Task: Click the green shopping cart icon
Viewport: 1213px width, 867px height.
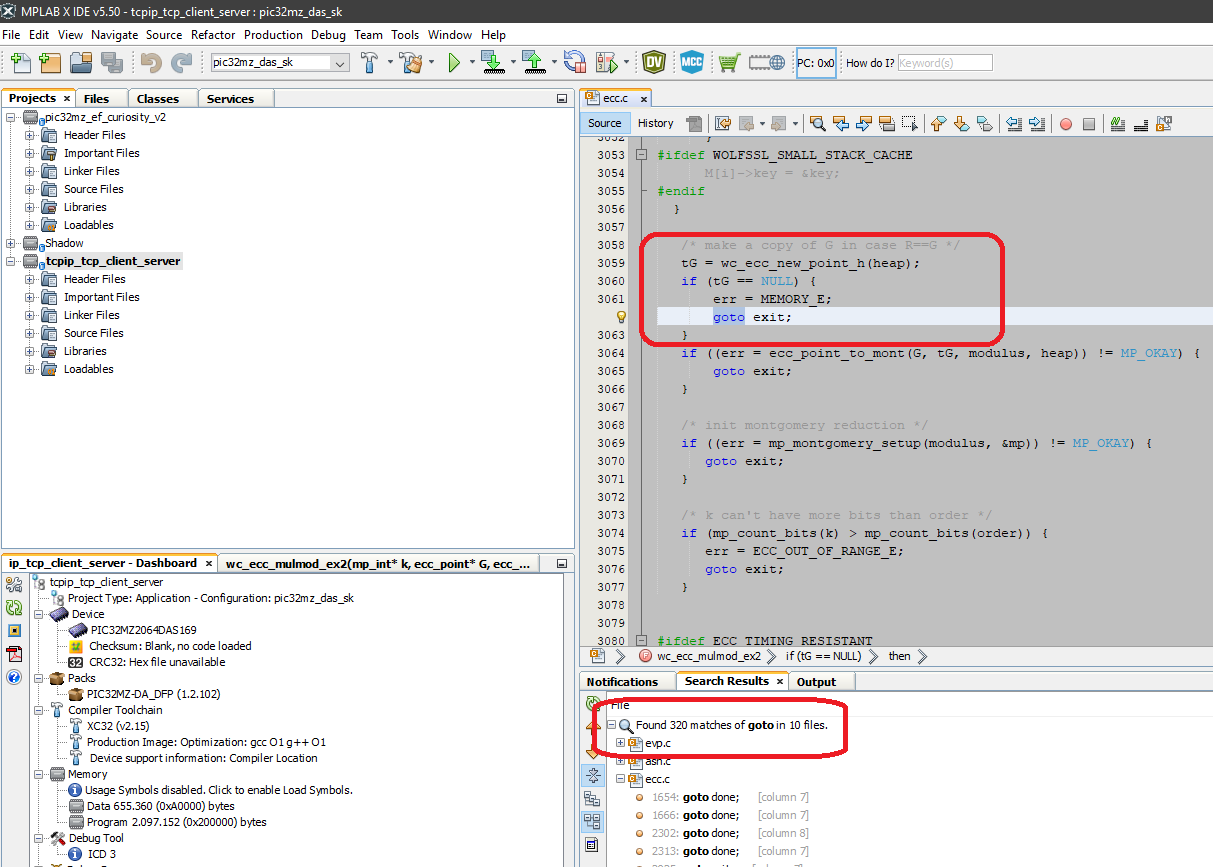Action: [x=729, y=63]
